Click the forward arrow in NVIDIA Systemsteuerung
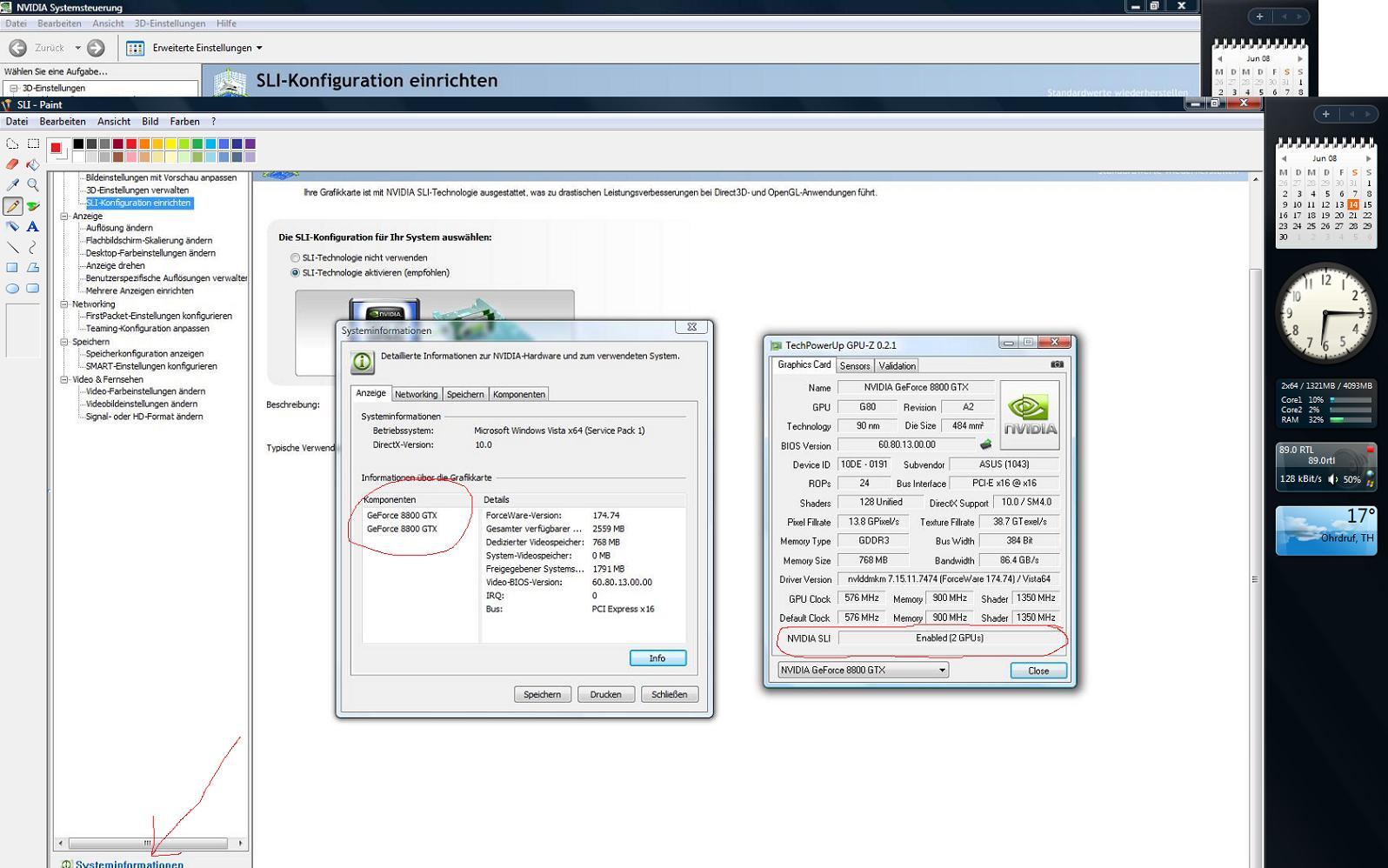 96,48
